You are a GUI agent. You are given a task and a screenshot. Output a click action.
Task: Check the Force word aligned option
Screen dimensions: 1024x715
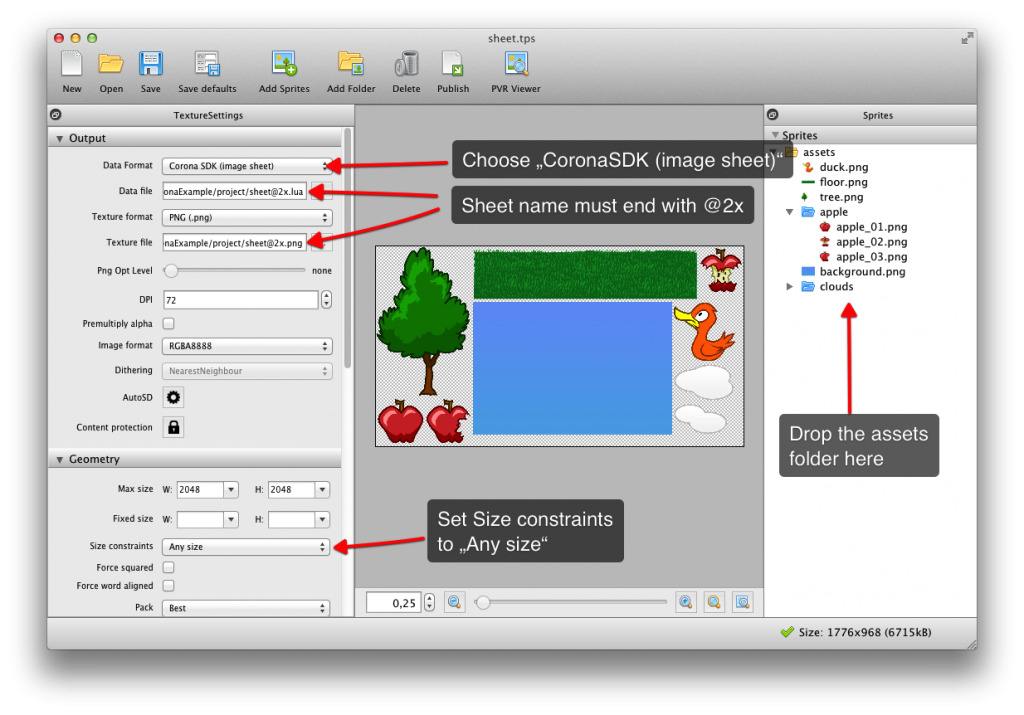[x=168, y=586]
